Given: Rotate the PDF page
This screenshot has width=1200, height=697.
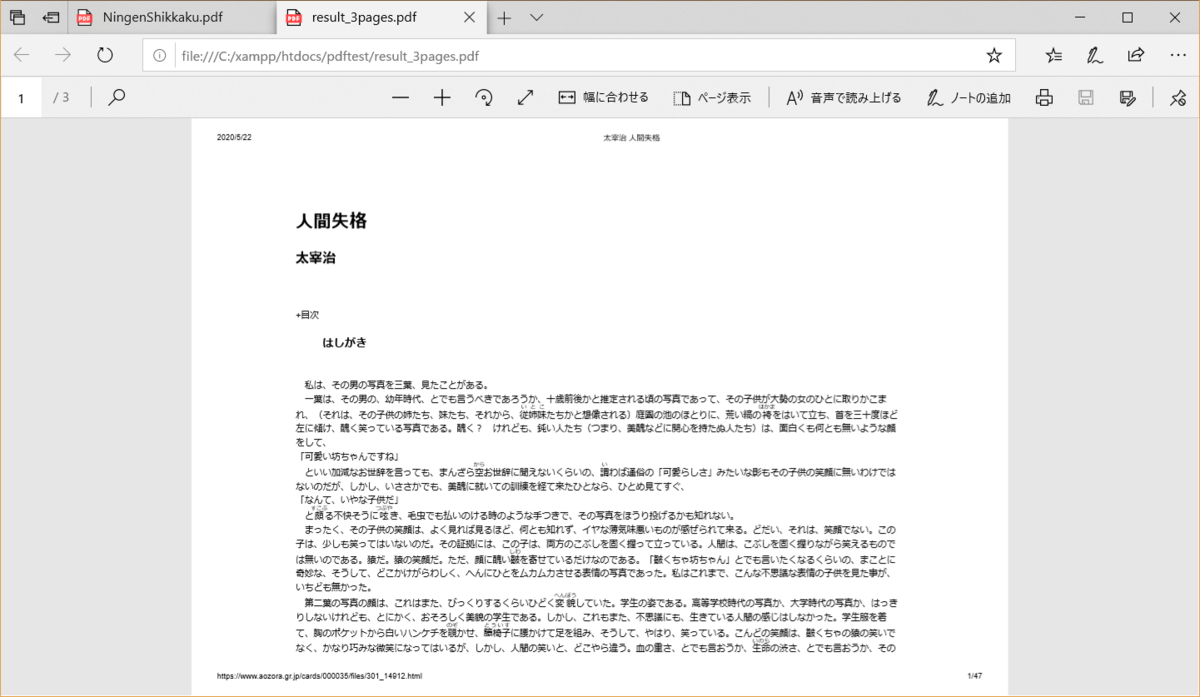Looking at the screenshot, I should (x=484, y=98).
